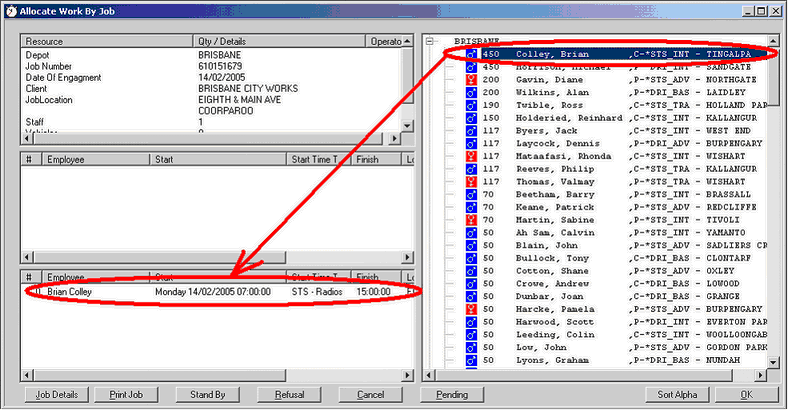788x410 pixels.
Task: Click the Stand By button
Action: coord(208,394)
